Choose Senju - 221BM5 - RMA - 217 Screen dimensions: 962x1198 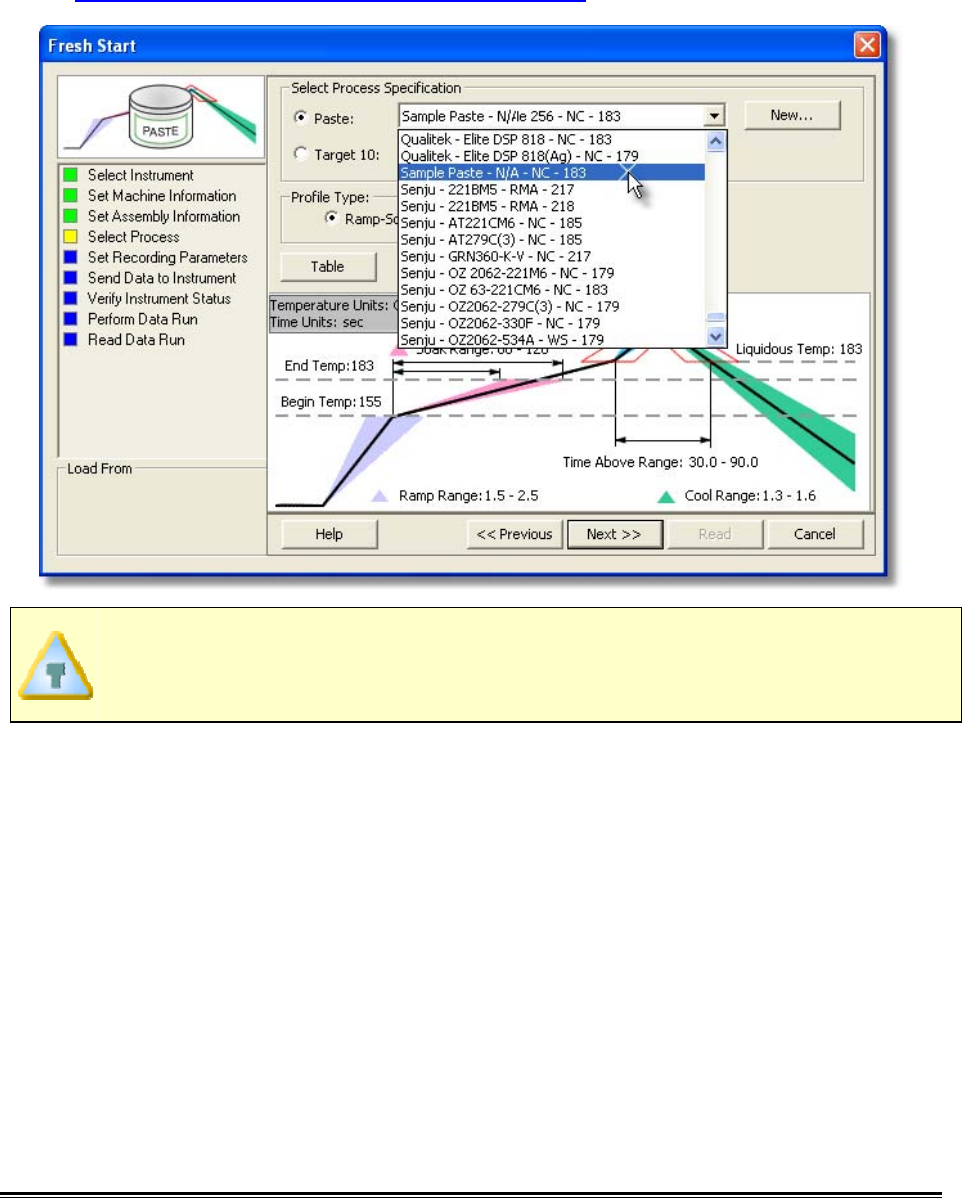point(552,189)
